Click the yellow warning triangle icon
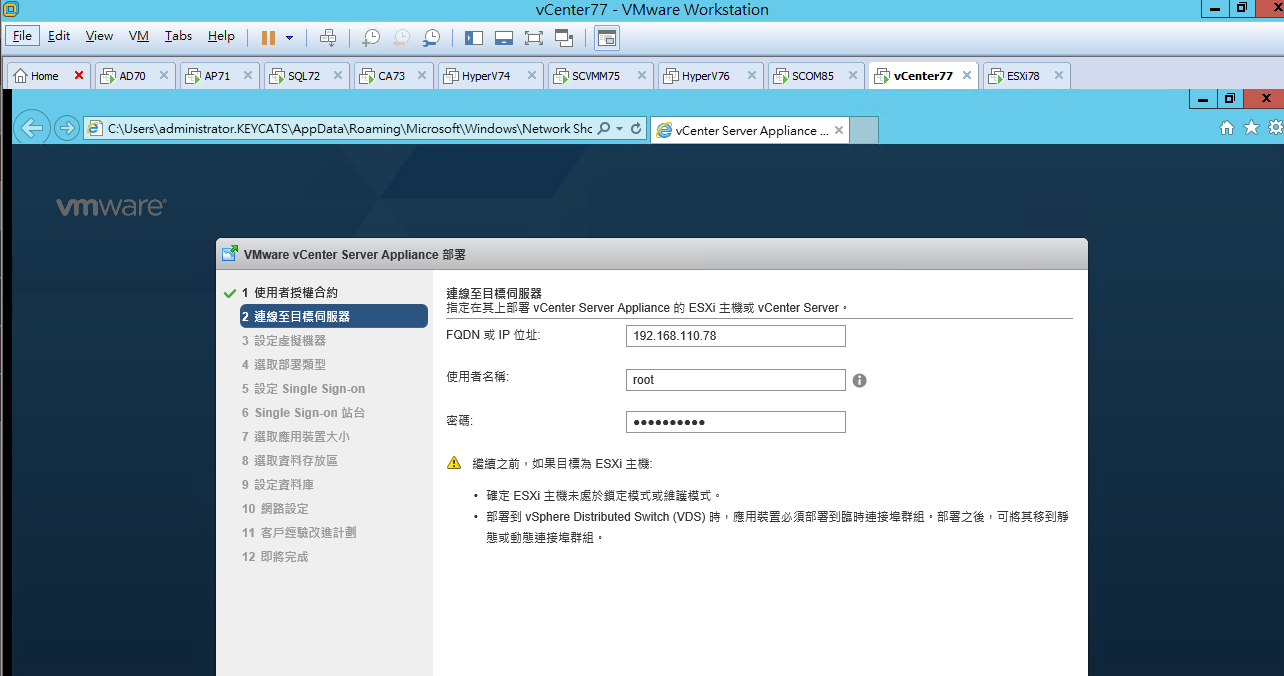The image size is (1284, 676). pyautogui.click(x=454, y=463)
